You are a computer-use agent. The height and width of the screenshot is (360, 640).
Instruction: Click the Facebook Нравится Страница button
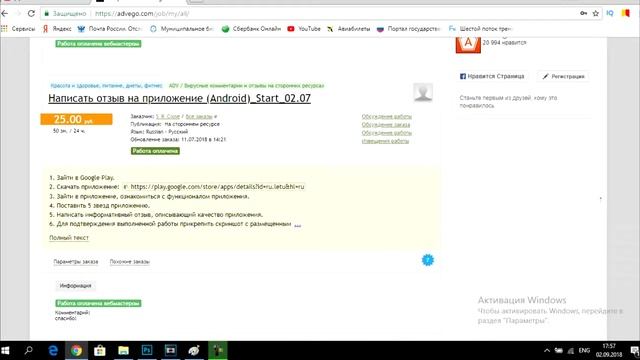[x=492, y=76]
